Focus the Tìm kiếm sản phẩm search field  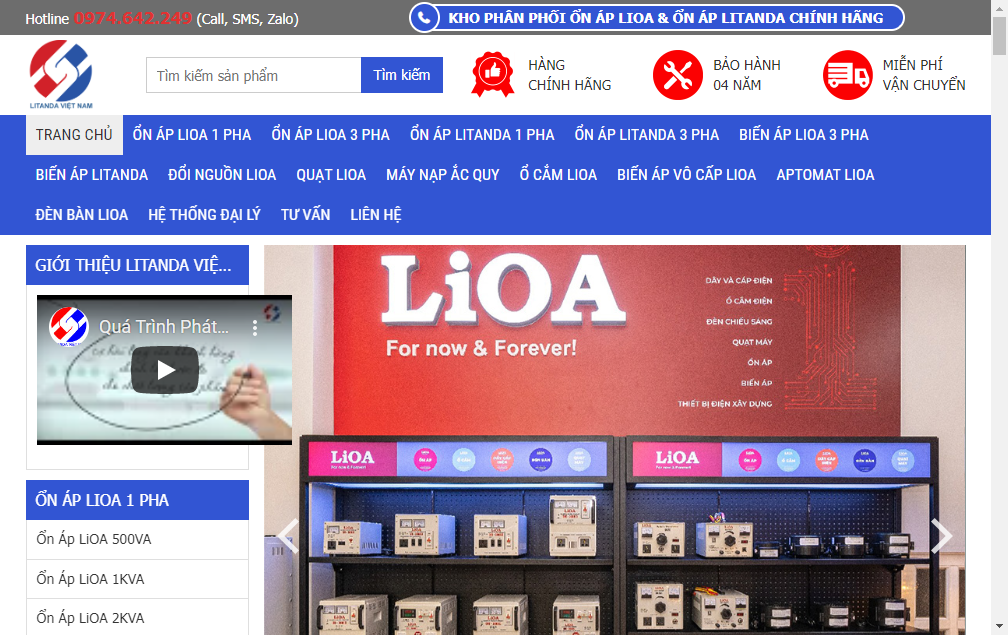coord(253,75)
